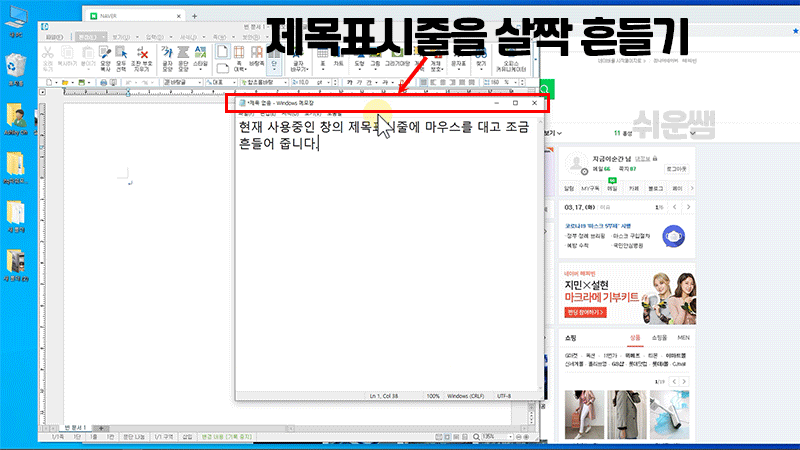Click the landscape page orientation icon
This screenshot has width=800, height=450.
(x=222, y=68)
